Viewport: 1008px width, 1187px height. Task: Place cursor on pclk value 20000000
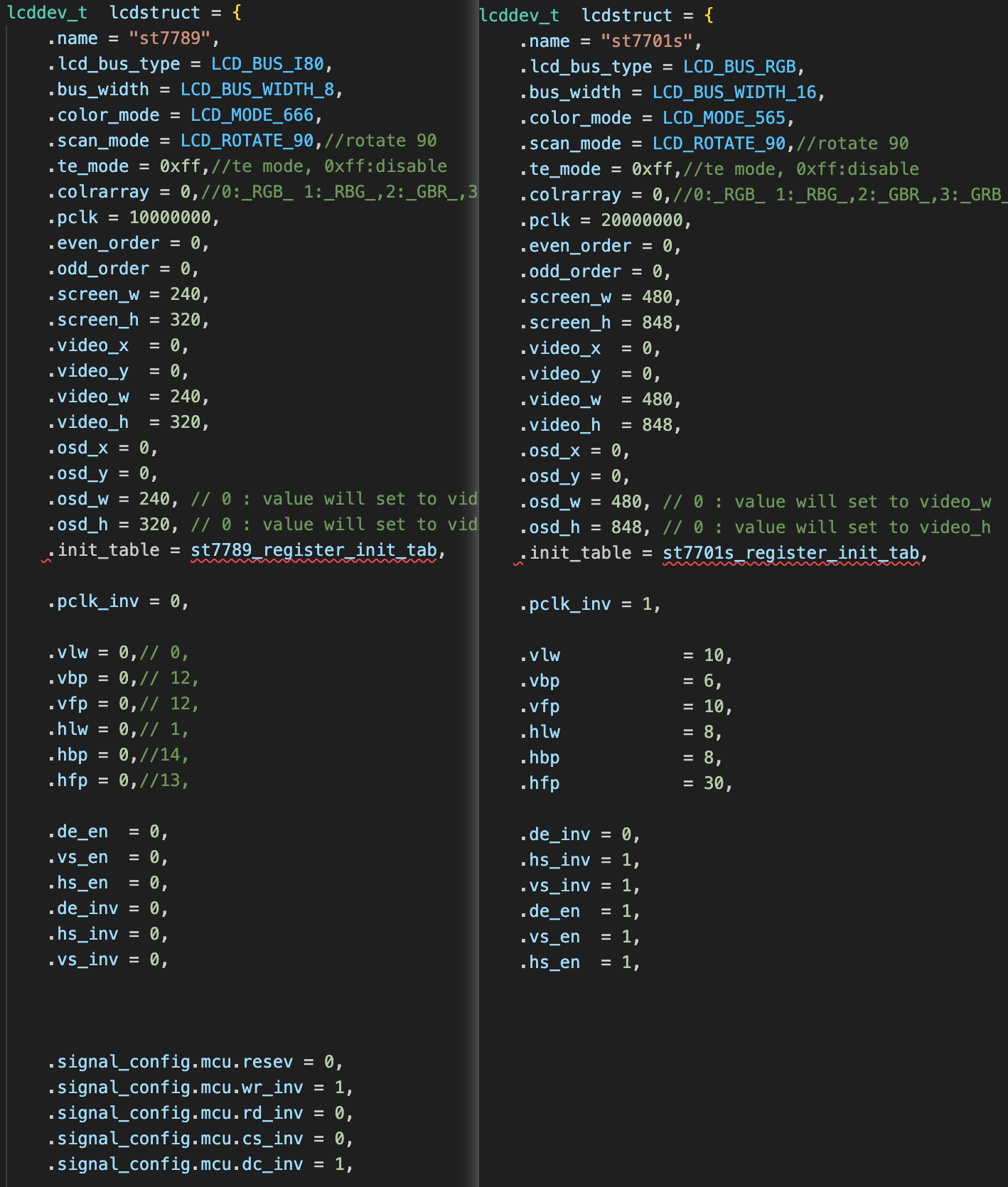(642, 220)
